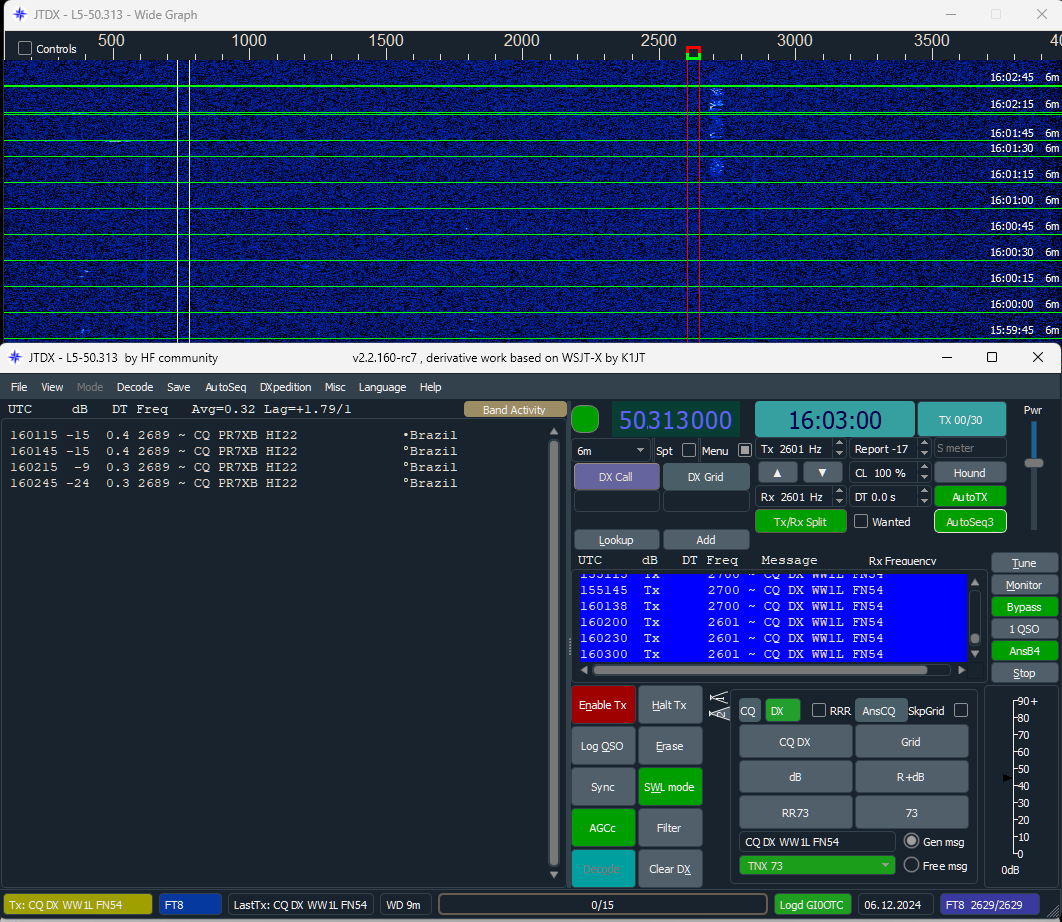Click the 50313000 frequency display
This screenshot has width=1062, height=922.
675,420
